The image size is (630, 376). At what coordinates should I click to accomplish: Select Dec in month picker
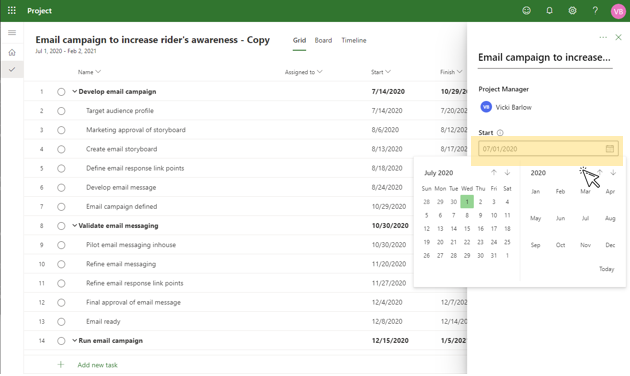tap(610, 245)
